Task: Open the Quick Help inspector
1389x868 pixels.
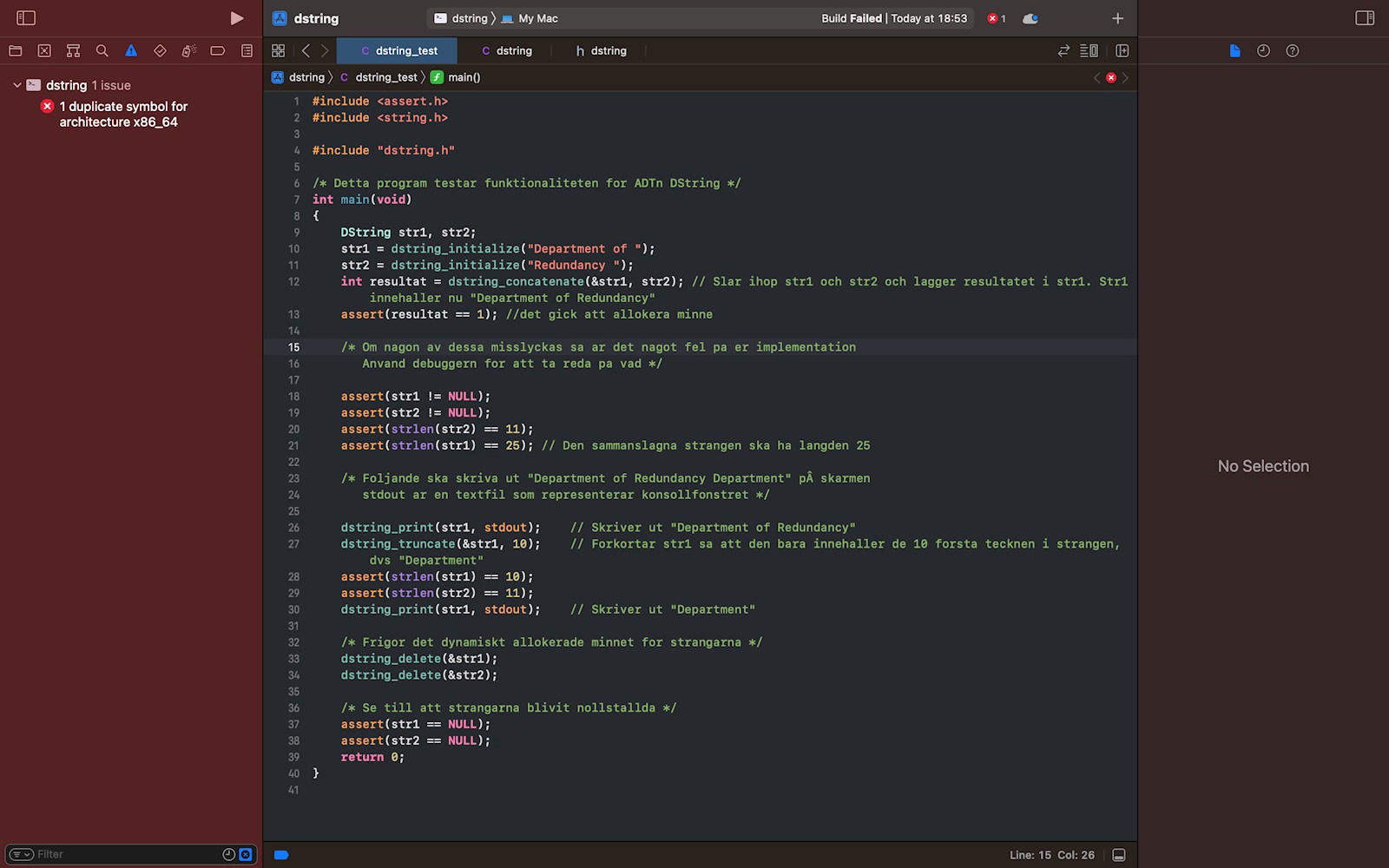Action: pyautogui.click(x=1292, y=51)
